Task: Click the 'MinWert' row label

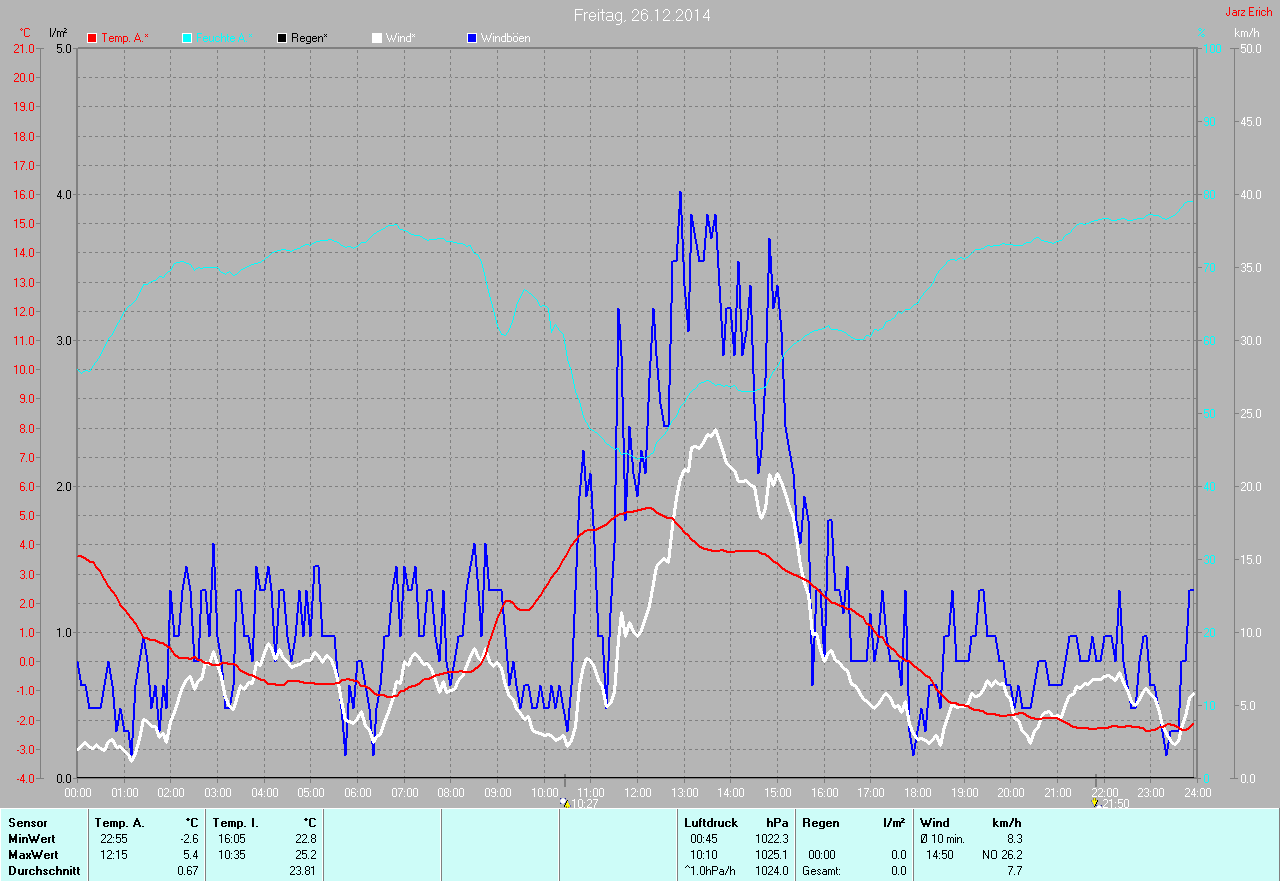Action: [33, 839]
